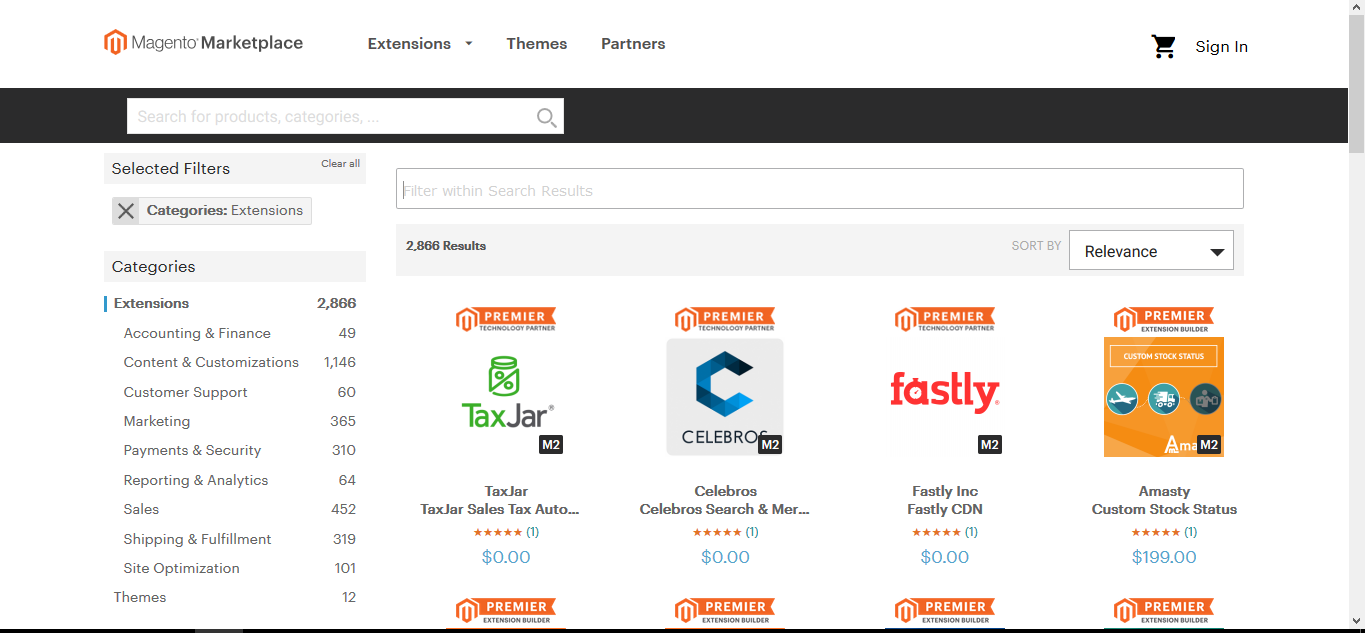Image resolution: width=1365 pixels, height=633 pixels.
Task: Click the Fastly Inc vendor name
Action: pos(945,491)
